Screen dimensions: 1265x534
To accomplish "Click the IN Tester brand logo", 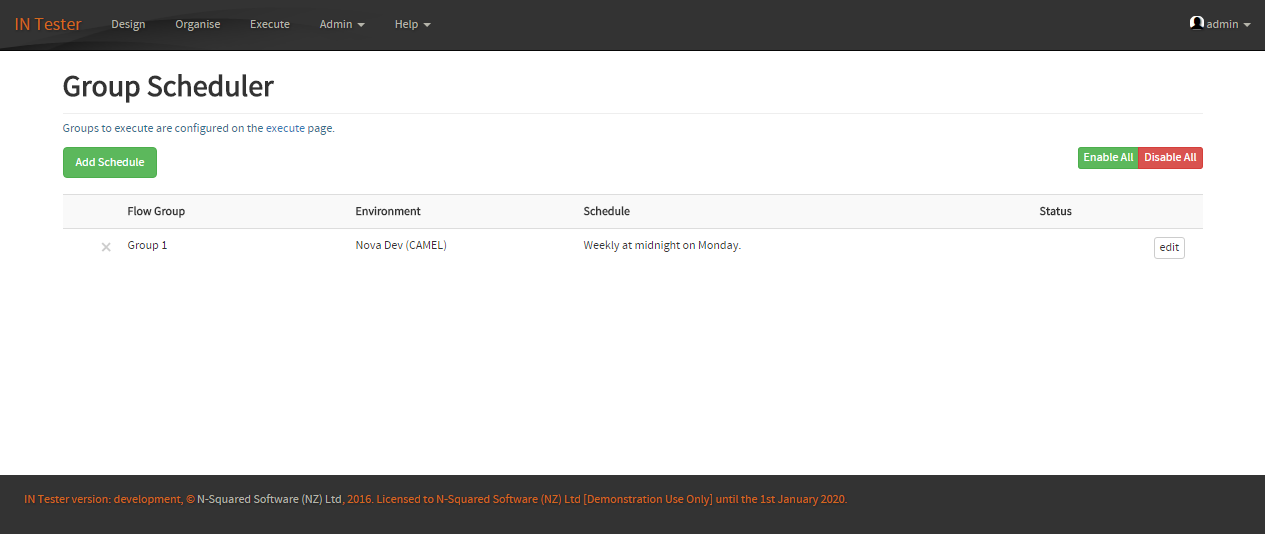I will [x=48, y=24].
